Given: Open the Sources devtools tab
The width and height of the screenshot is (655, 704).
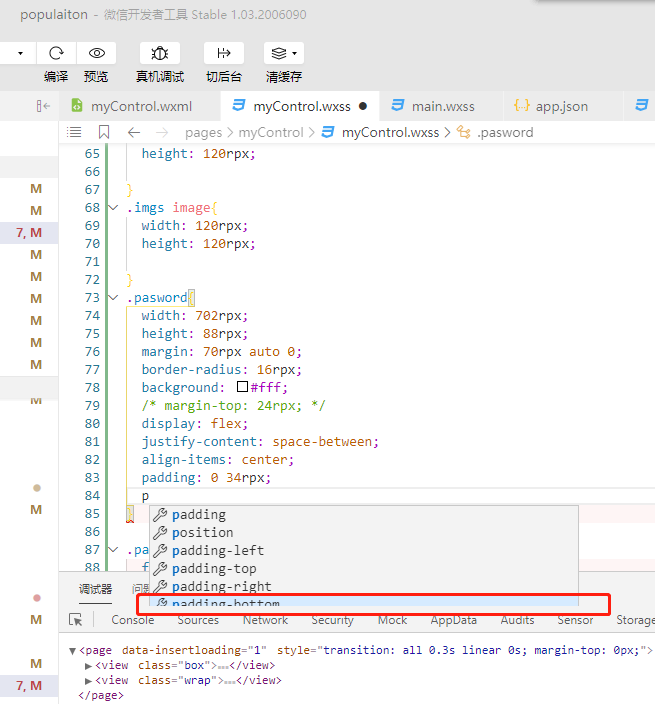Looking at the screenshot, I should pyautogui.click(x=198, y=620).
